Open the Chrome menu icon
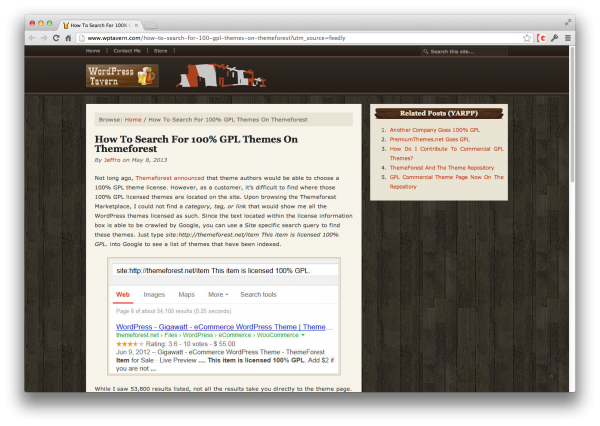This screenshot has width=600, height=426. click(x=568, y=38)
